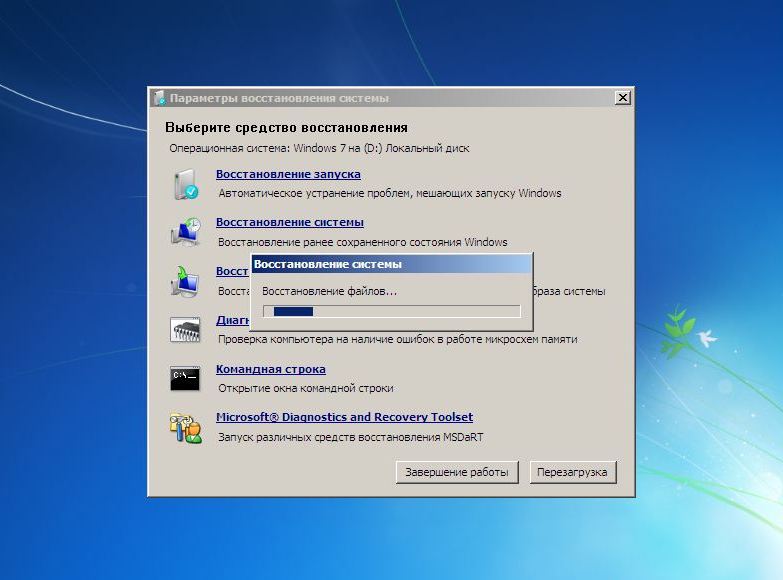The width and height of the screenshot is (783, 580).
Task: Click the Автоматическое устранение проблем description
Action: tap(390, 193)
